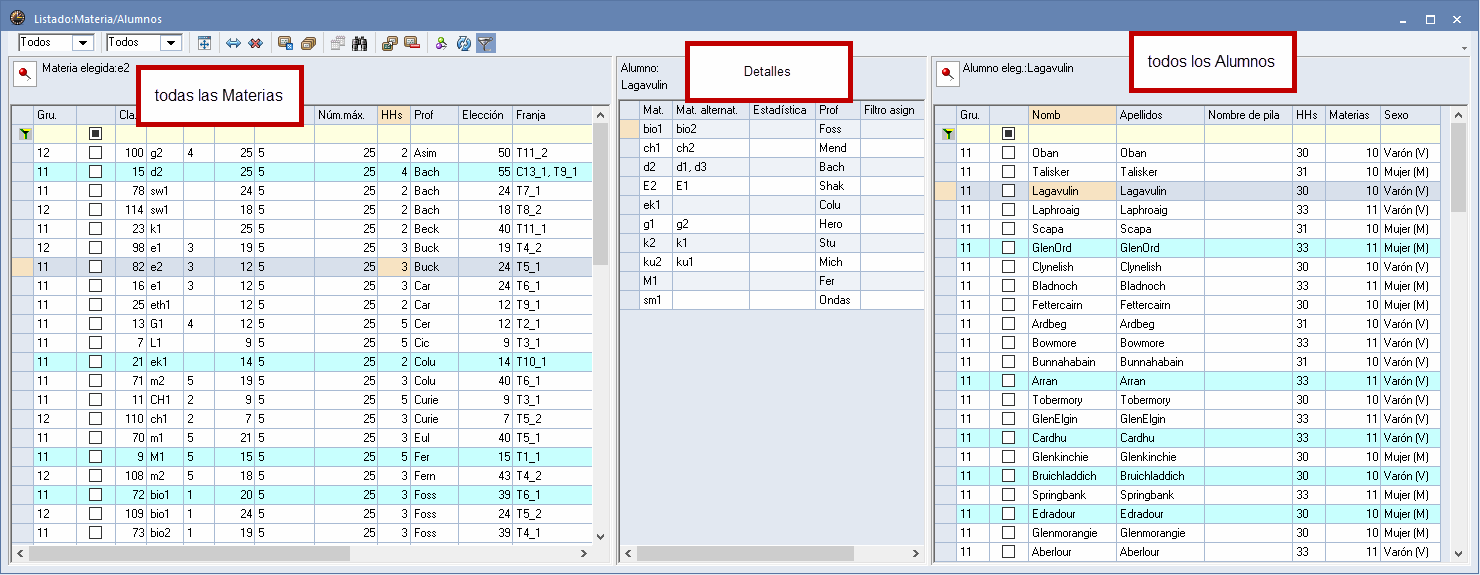Toggle the highlighted funnel filter toolbar icon
This screenshot has height=575, width=1480.
[485, 43]
